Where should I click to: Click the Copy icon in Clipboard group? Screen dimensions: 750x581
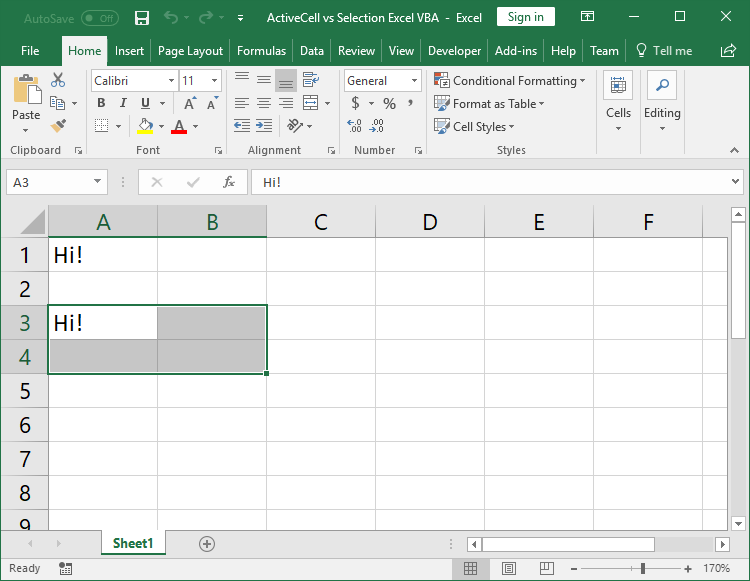57,103
